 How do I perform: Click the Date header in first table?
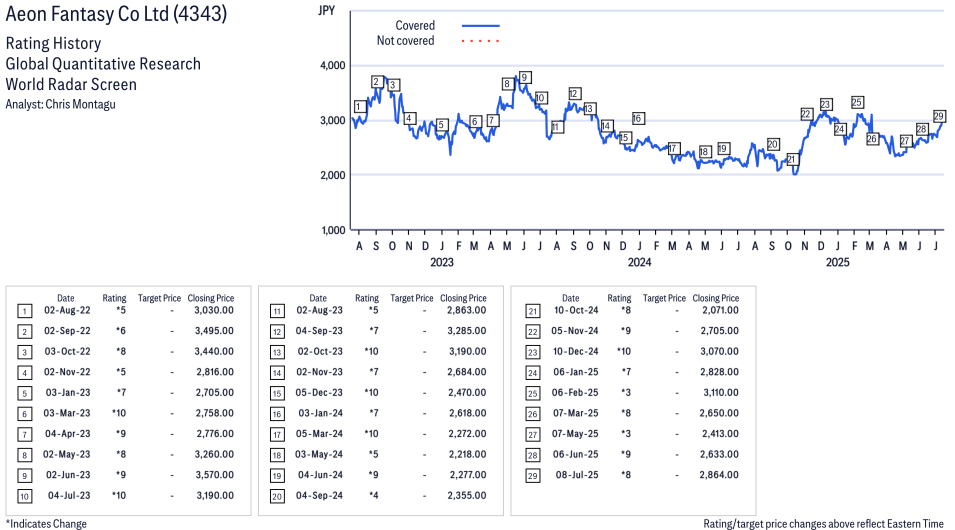point(66,298)
